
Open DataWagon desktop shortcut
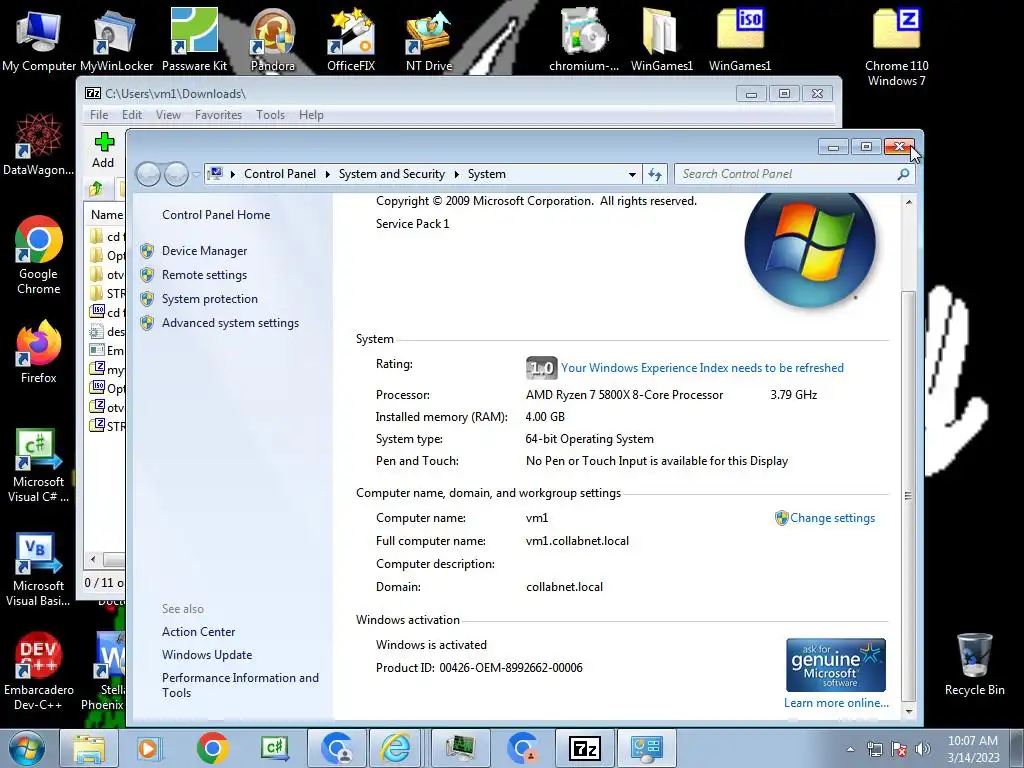click(38, 145)
